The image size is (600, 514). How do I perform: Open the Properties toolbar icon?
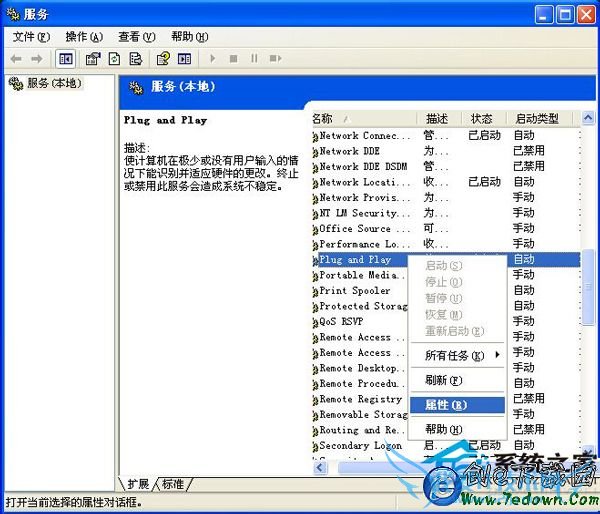click(93, 59)
